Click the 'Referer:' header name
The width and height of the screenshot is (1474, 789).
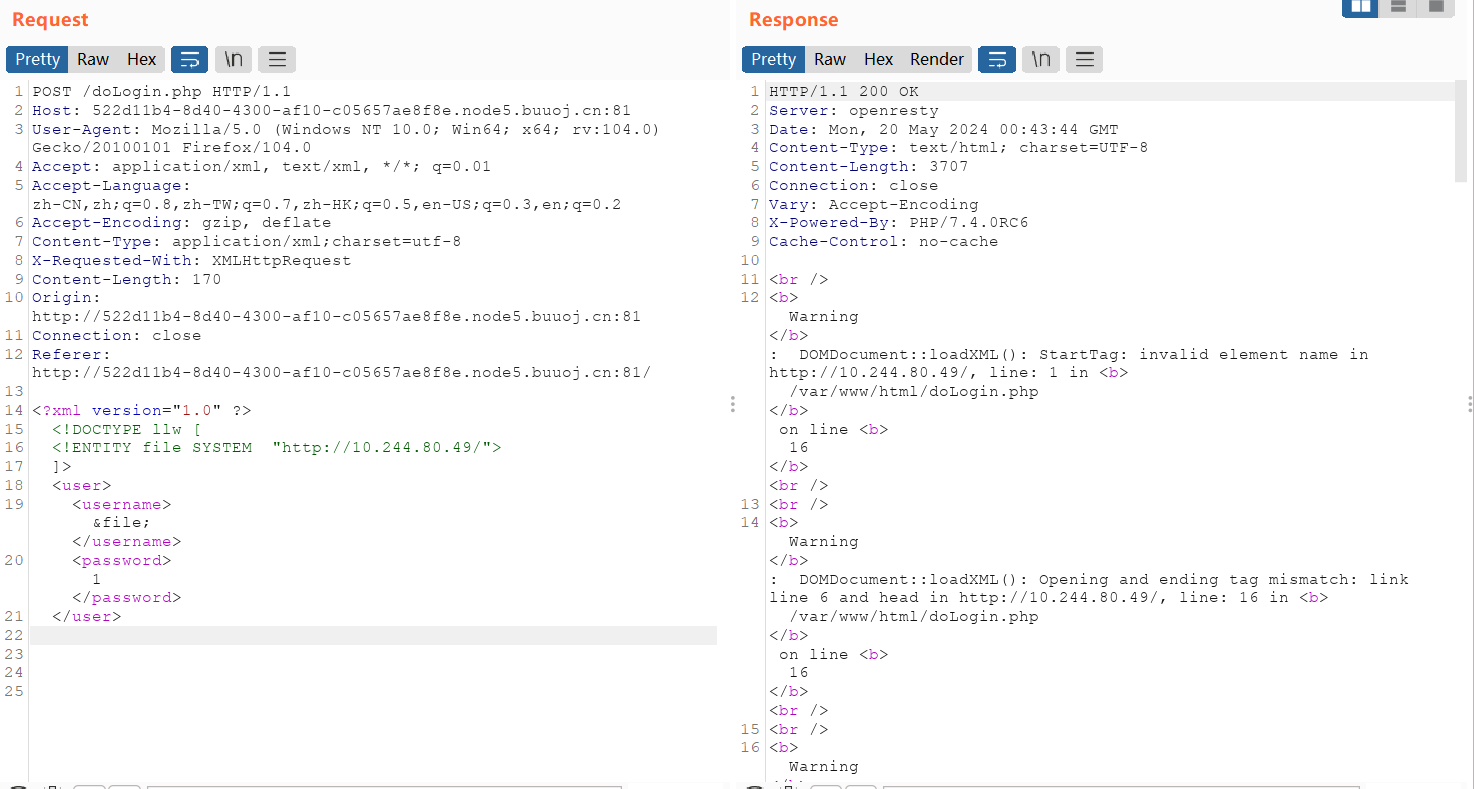point(71,355)
